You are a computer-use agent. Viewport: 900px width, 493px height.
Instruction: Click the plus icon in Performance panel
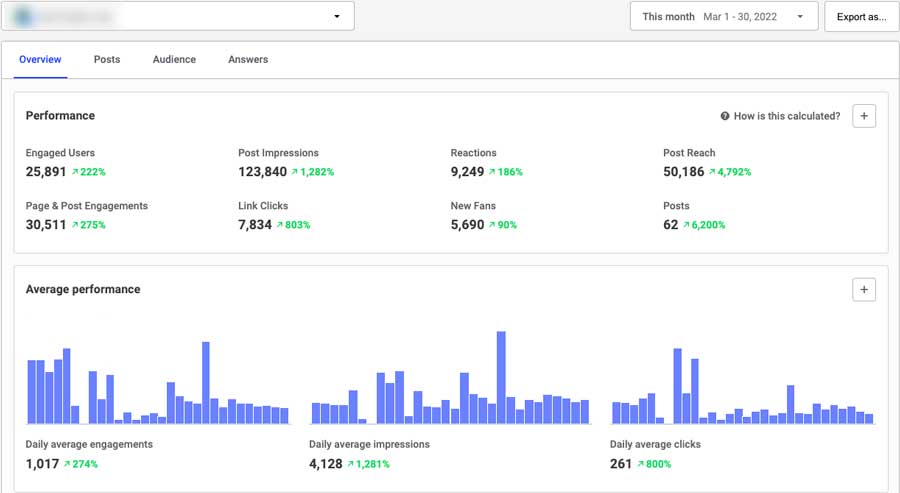click(x=865, y=116)
